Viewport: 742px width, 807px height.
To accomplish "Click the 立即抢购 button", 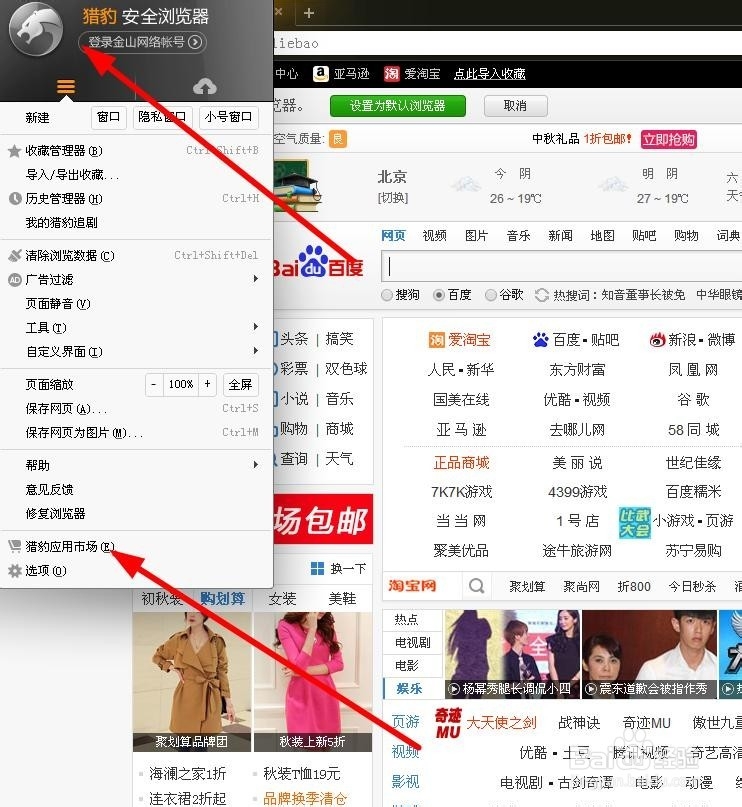I will click(669, 139).
